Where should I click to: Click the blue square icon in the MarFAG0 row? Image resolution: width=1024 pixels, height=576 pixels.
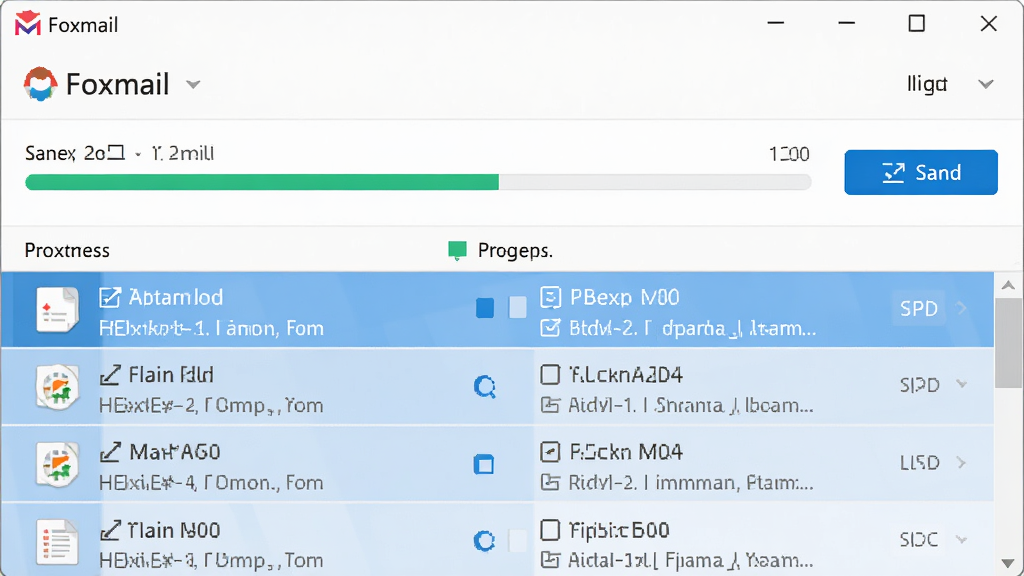click(484, 464)
